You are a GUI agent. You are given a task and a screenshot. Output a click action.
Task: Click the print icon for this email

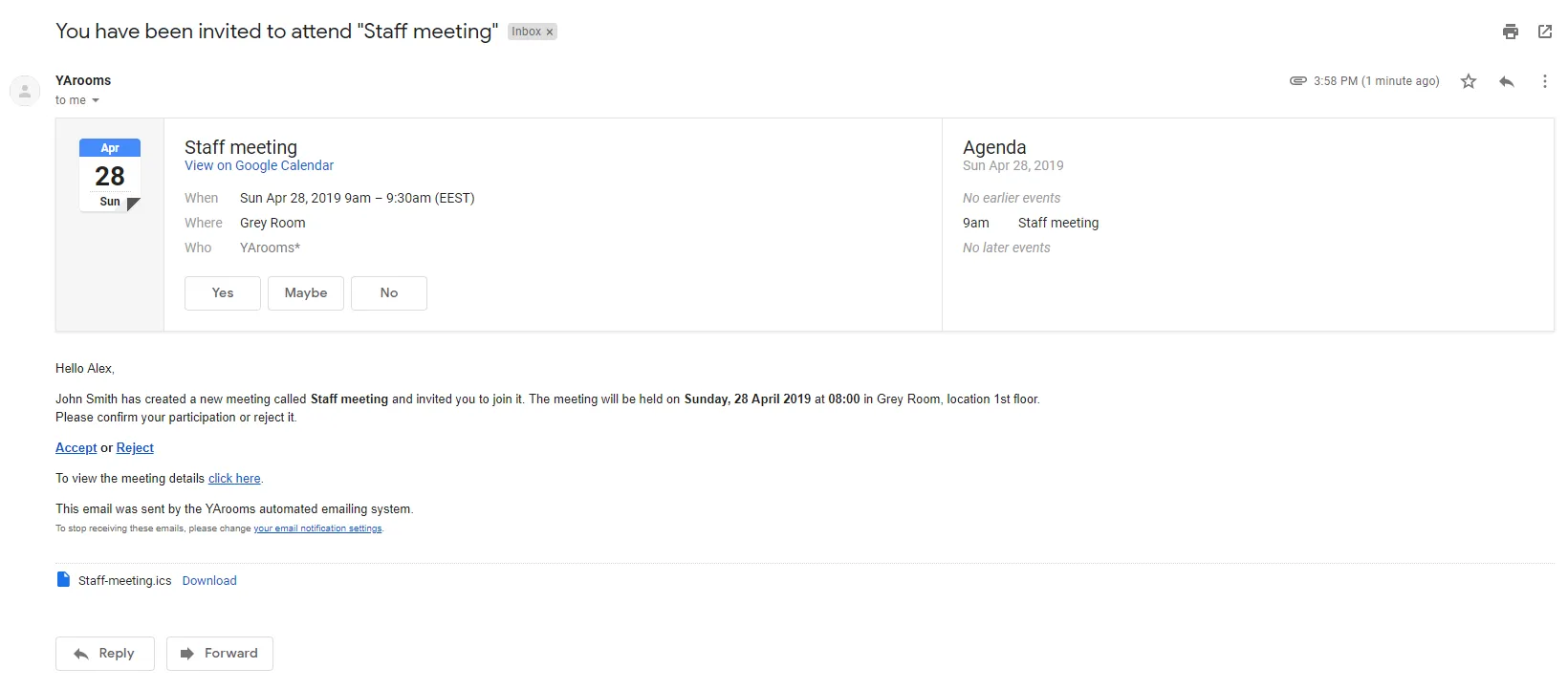tap(1511, 32)
